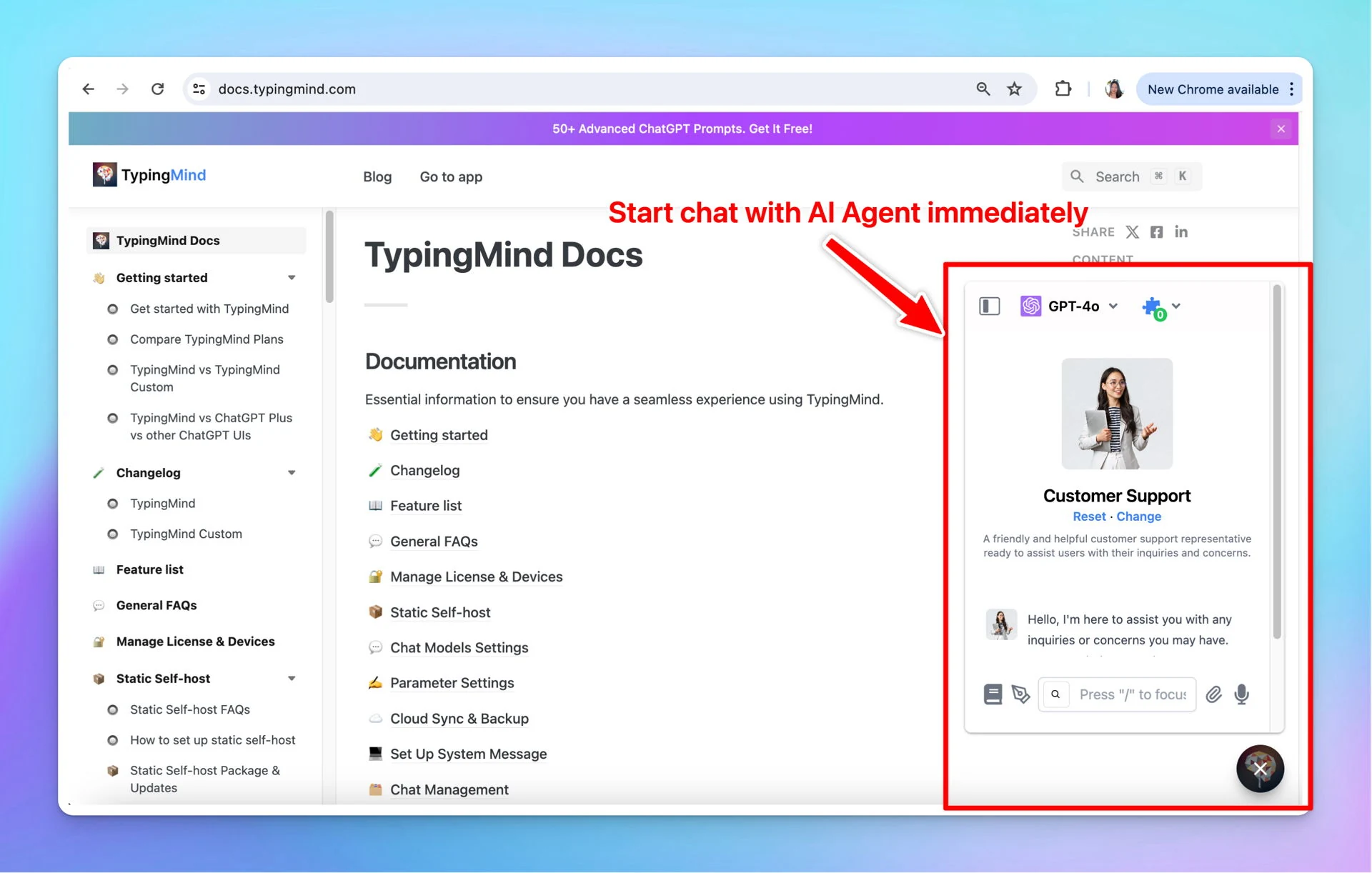This screenshot has height=873, width=1372.
Task: Collapse the Static Self-host sidebar section arrow
Action: 292,679
